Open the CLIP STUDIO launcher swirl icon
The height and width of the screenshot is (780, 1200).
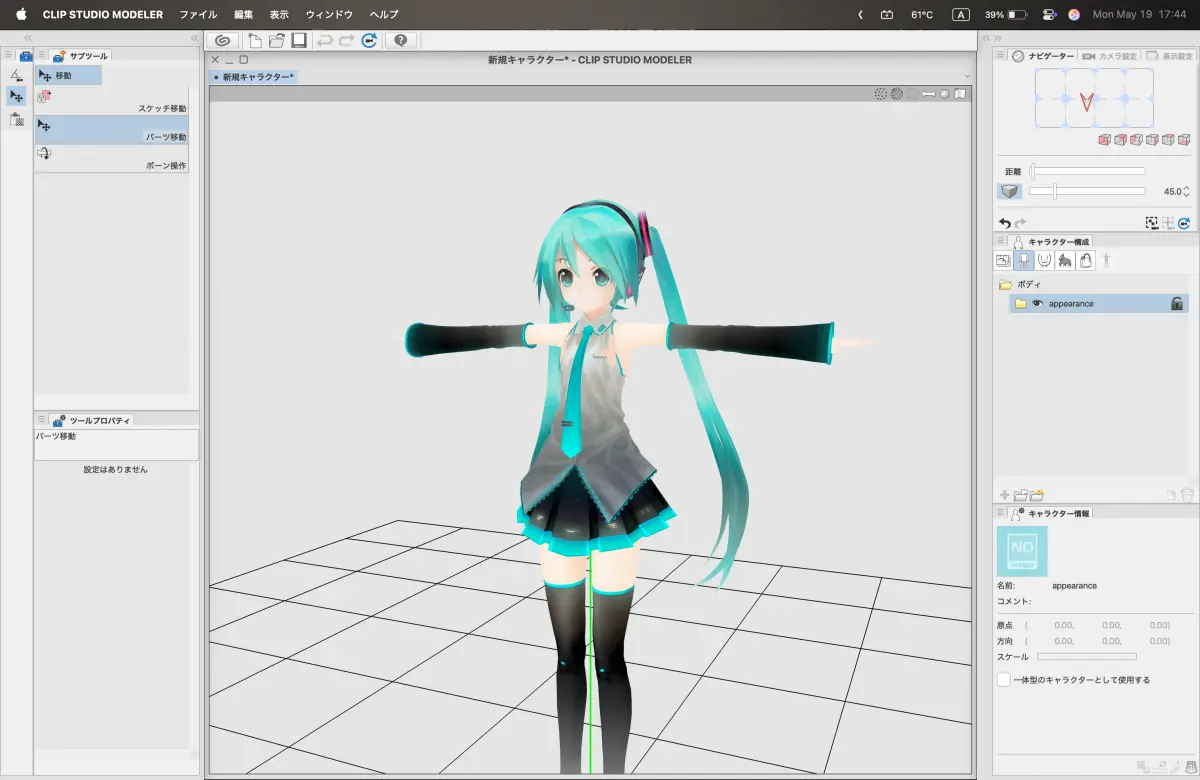point(223,41)
